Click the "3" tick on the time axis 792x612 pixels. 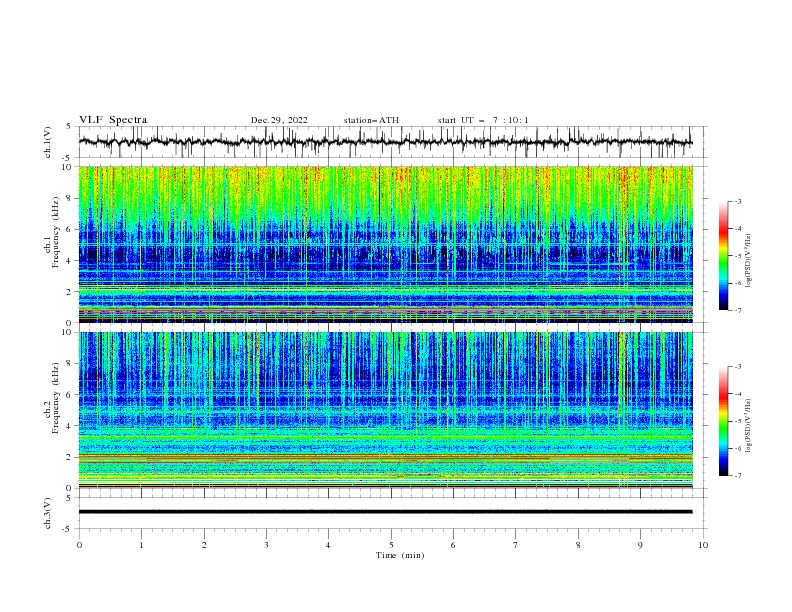click(266, 545)
